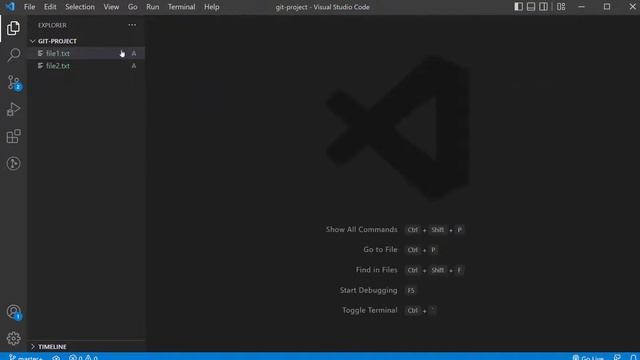This screenshot has width=640, height=360.
Task: Open the Manage gear icon
Action: tap(13, 338)
